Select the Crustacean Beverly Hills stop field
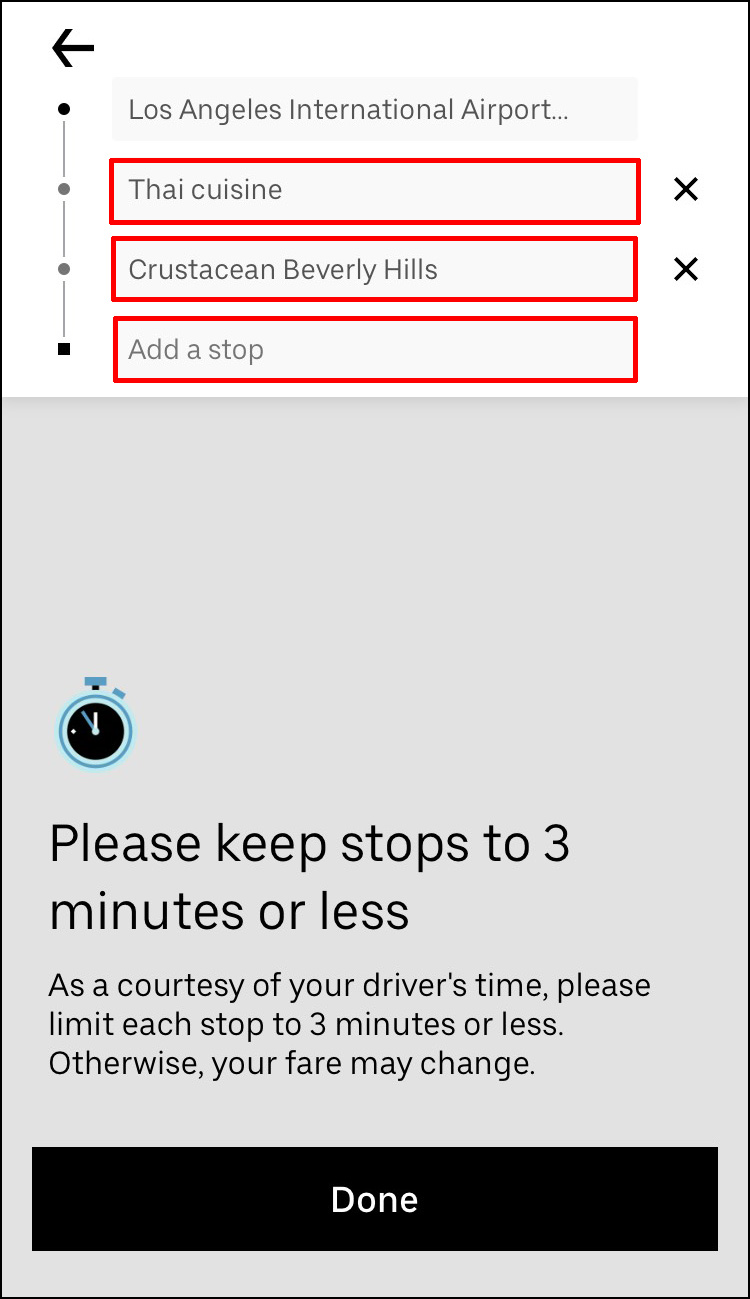 click(375, 269)
